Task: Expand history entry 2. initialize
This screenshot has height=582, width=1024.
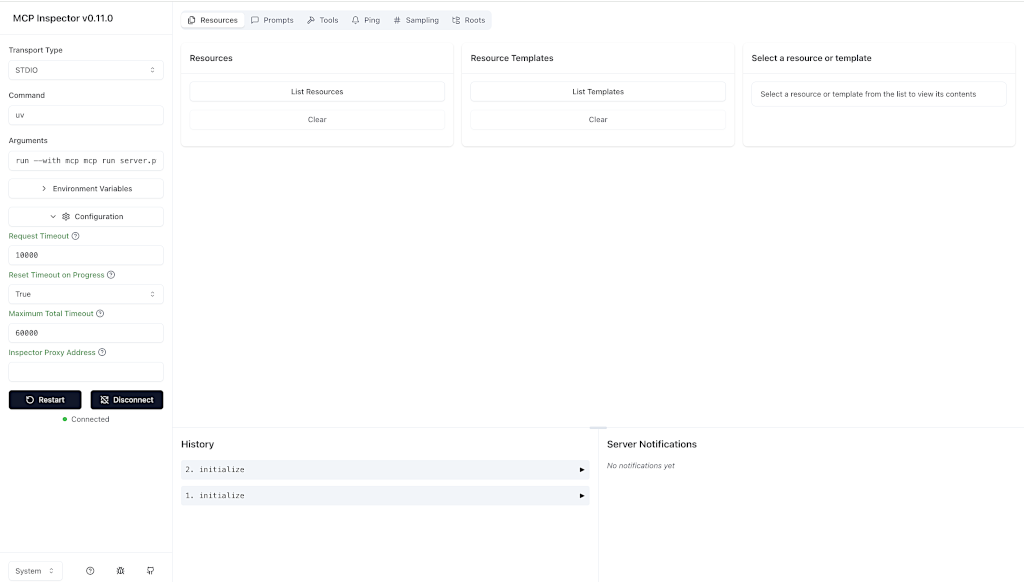Action: [x=385, y=470]
